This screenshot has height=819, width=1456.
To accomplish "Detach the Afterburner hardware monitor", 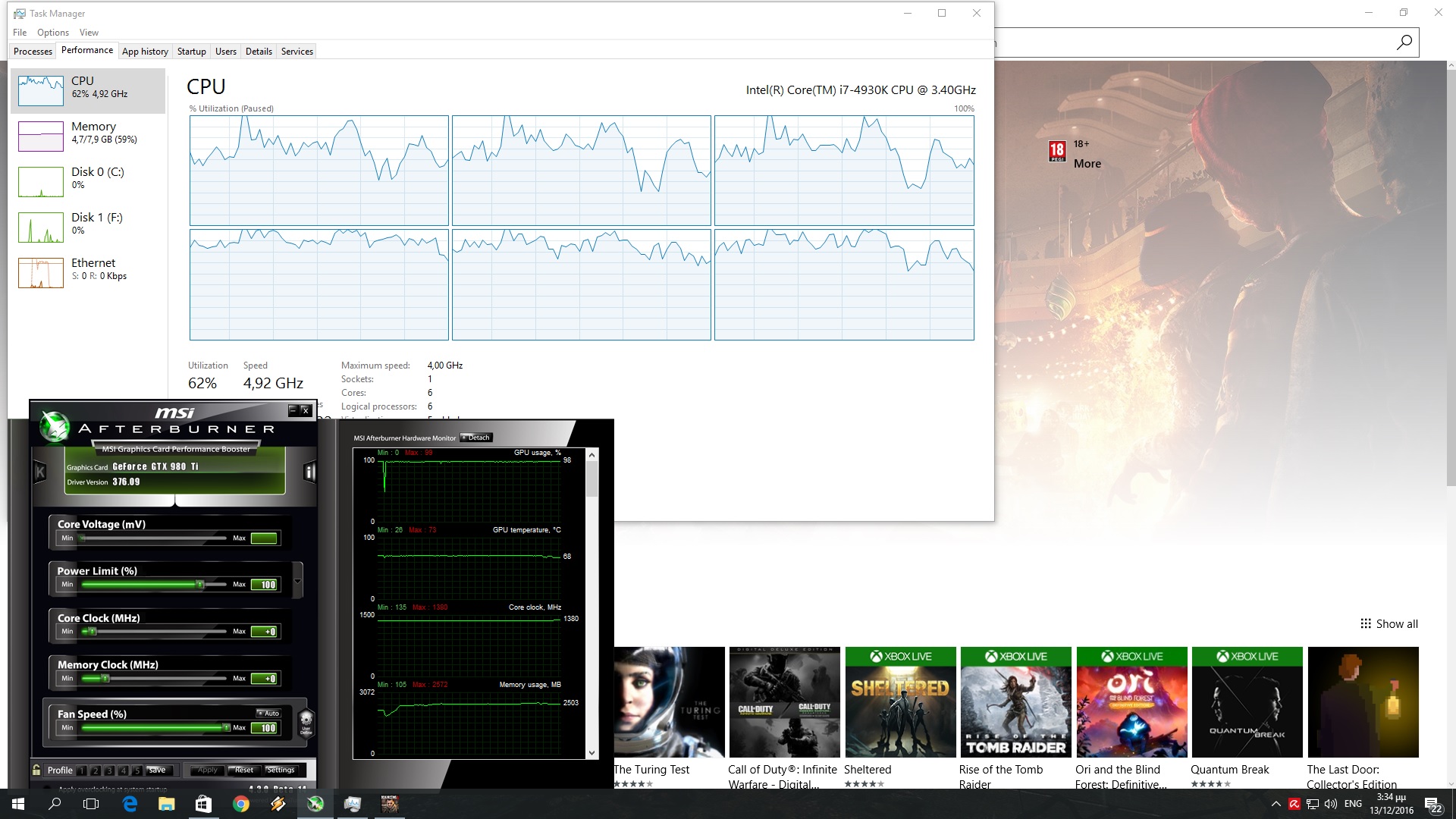I will click(476, 438).
